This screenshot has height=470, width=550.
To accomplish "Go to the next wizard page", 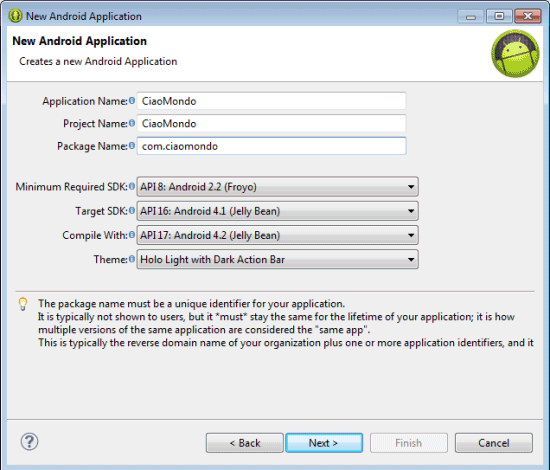I will 324,443.
